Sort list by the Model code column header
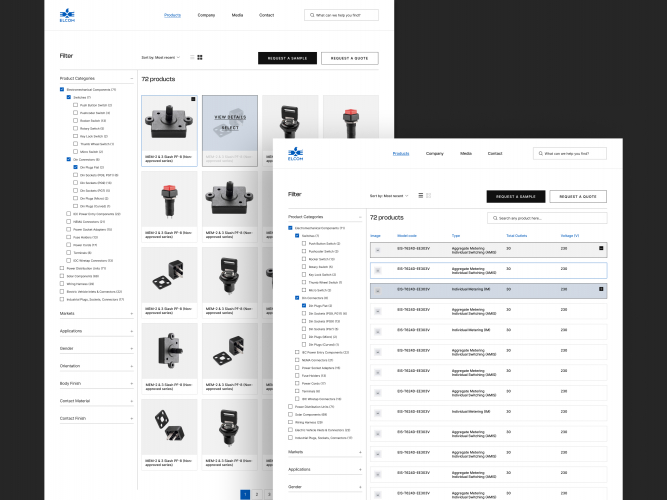This screenshot has width=667, height=500. click(x=407, y=236)
